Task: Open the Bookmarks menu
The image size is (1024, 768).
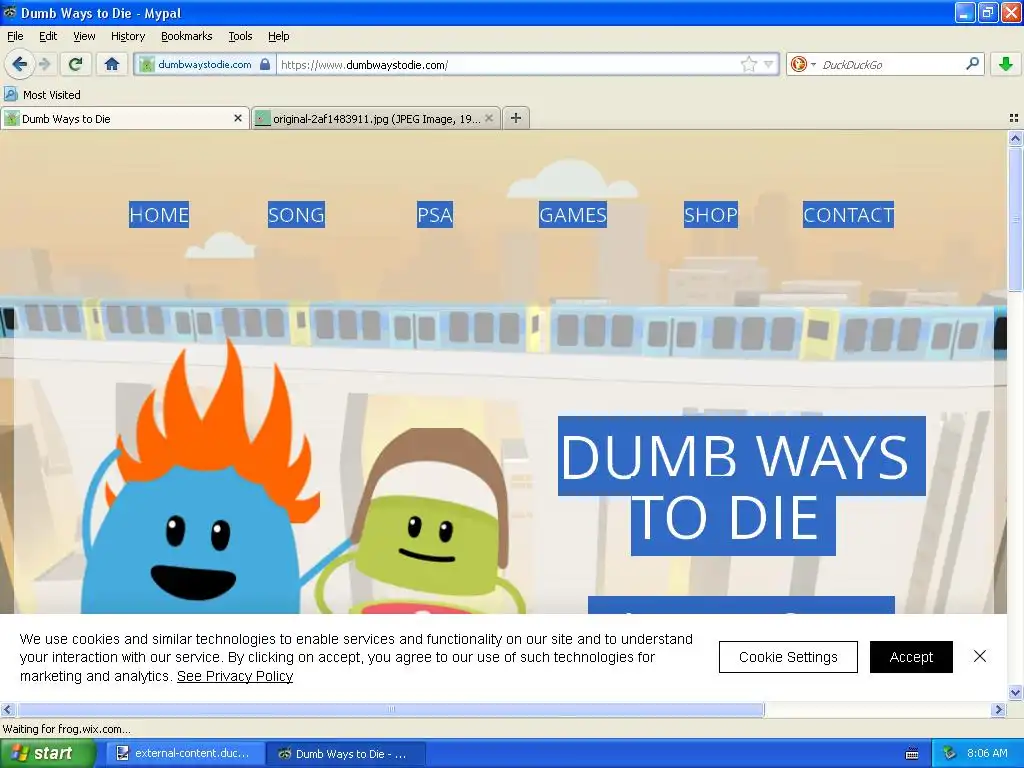Action: [x=186, y=36]
